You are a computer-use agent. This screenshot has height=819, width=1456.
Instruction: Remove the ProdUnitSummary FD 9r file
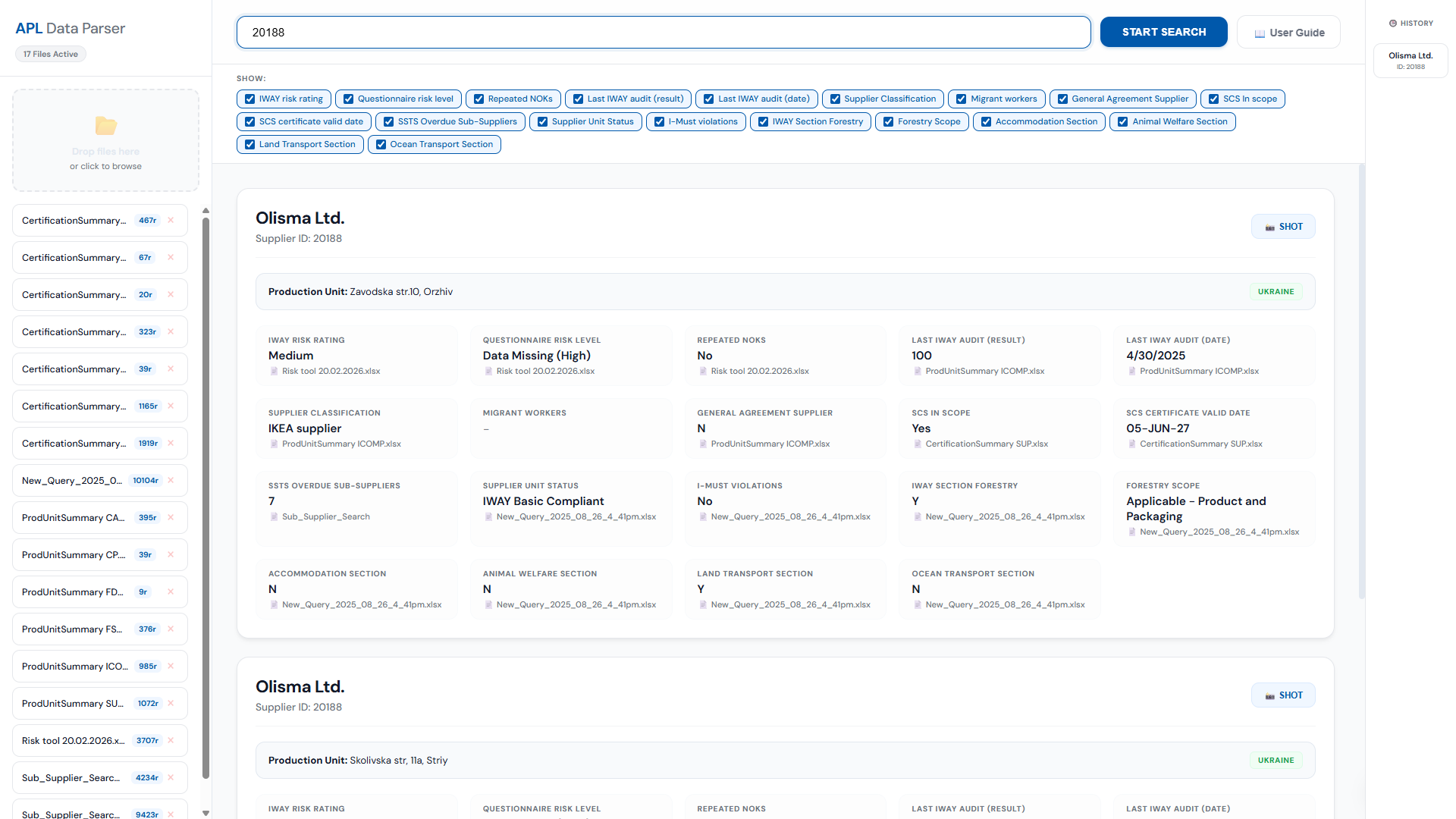pyautogui.click(x=171, y=592)
